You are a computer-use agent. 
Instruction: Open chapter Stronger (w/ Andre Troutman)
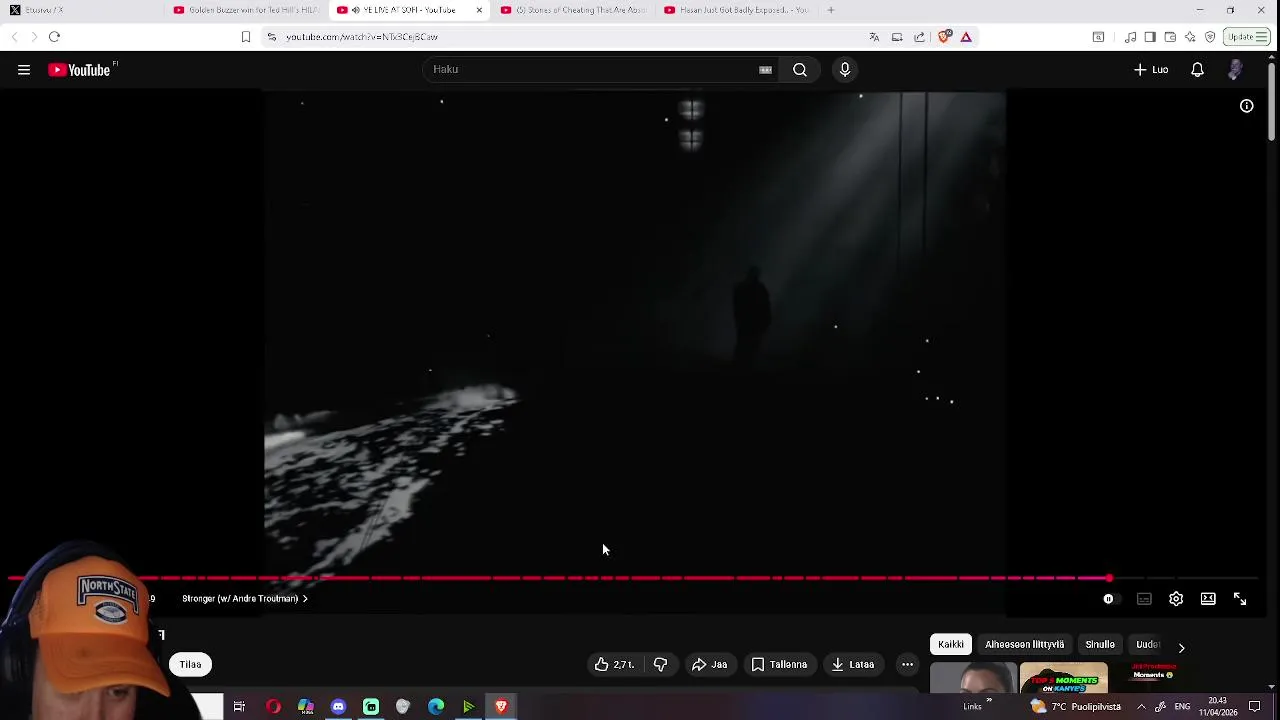pyautogui.click(x=245, y=598)
